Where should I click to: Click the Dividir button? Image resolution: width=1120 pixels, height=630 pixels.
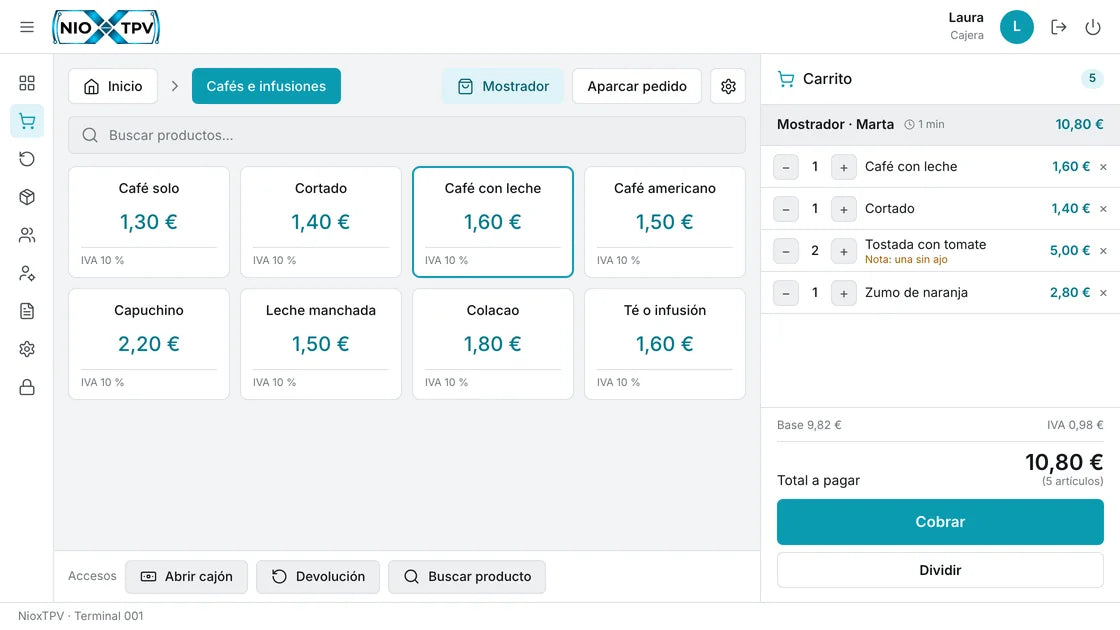coord(940,570)
